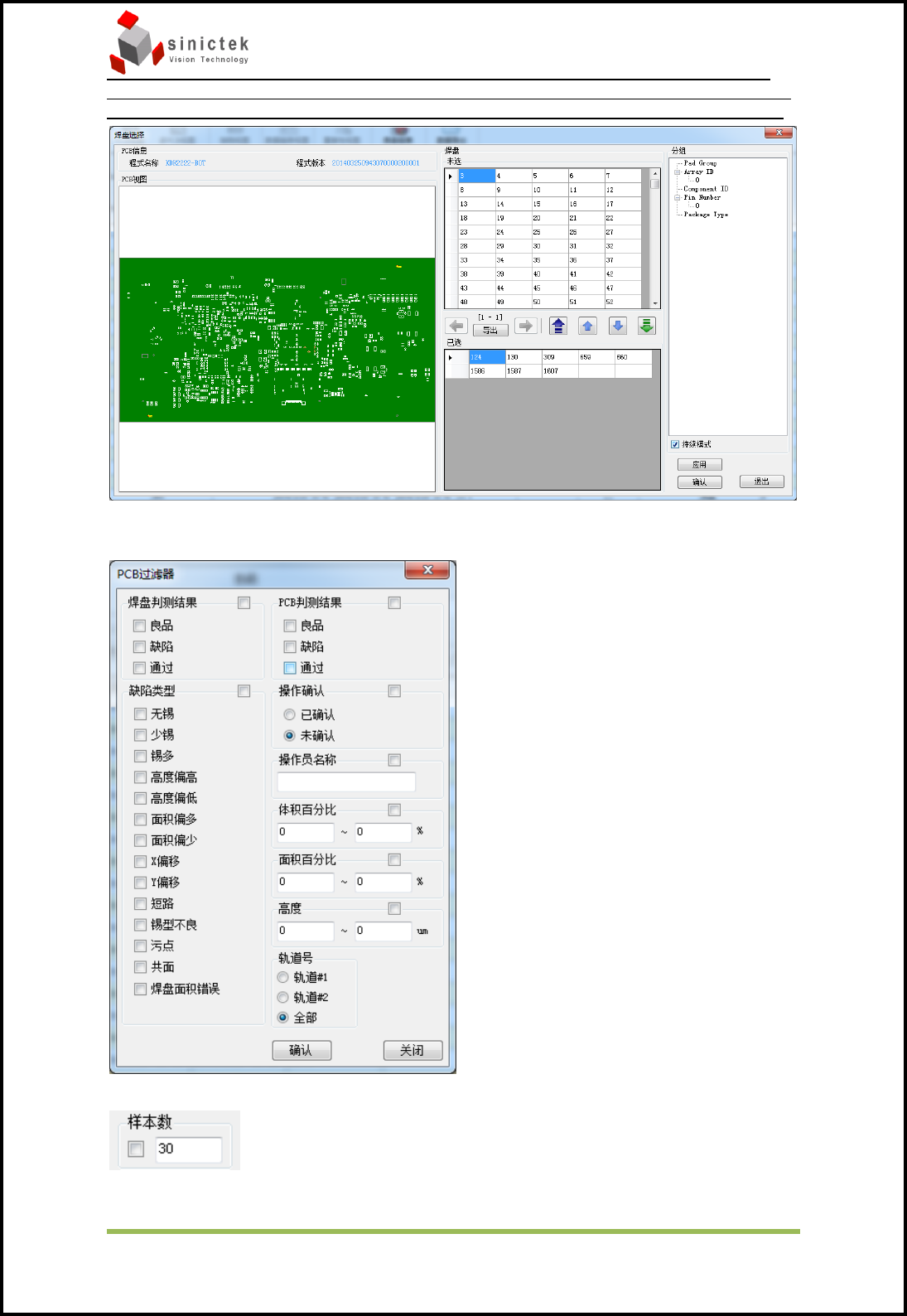
Task: Toggle the 操作确认 group checkbox
Action: tap(394, 691)
